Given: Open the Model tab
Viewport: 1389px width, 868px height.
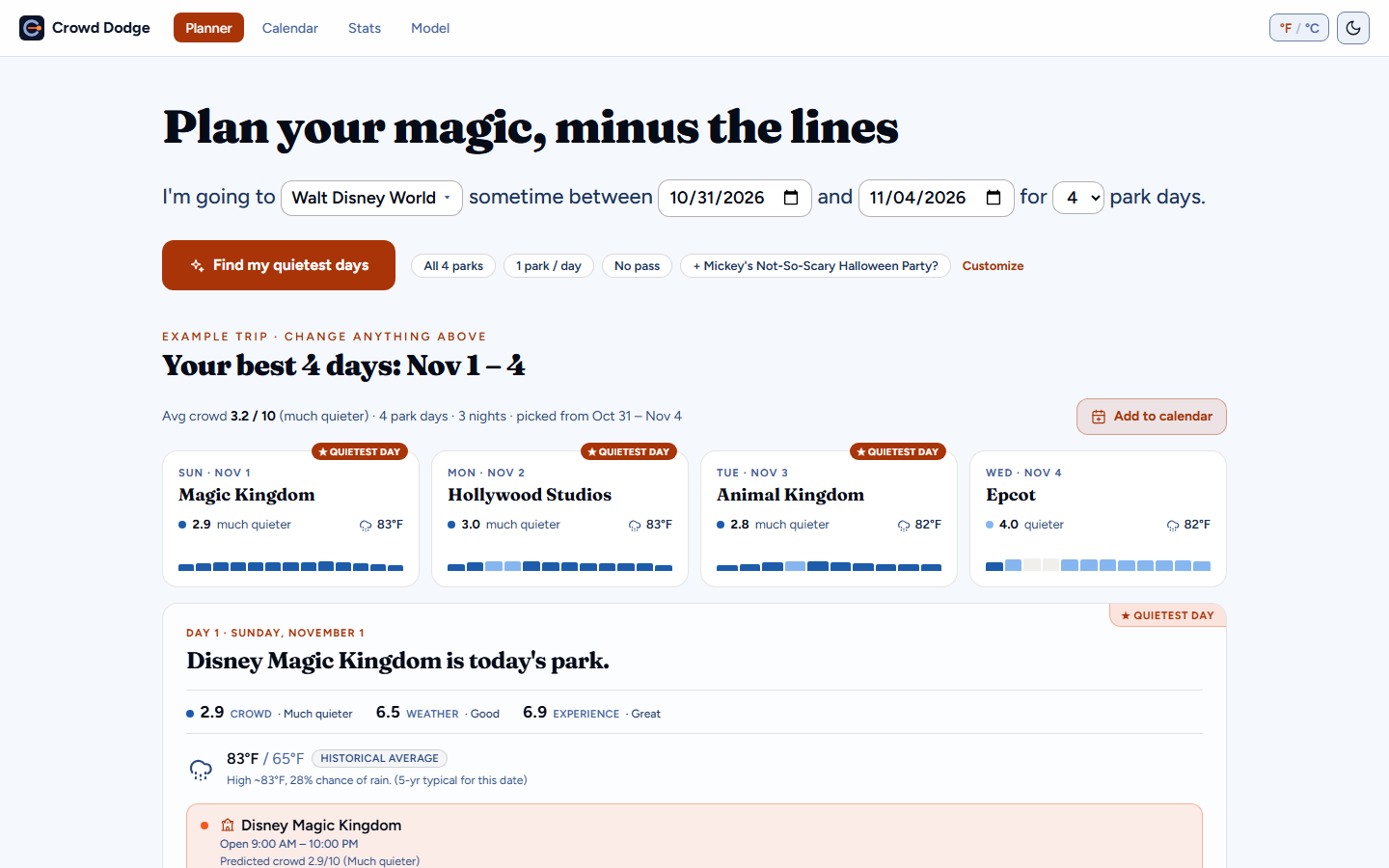Looking at the screenshot, I should click(x=430, y=28).
